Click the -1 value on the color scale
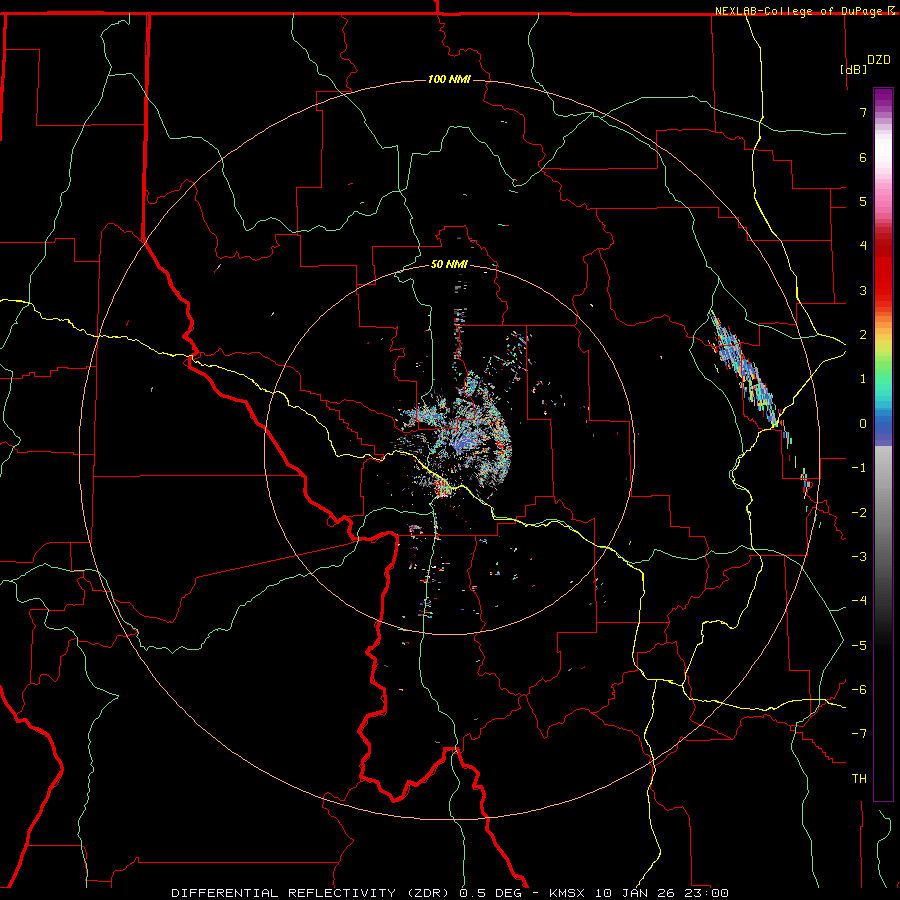 pos(859,468)
